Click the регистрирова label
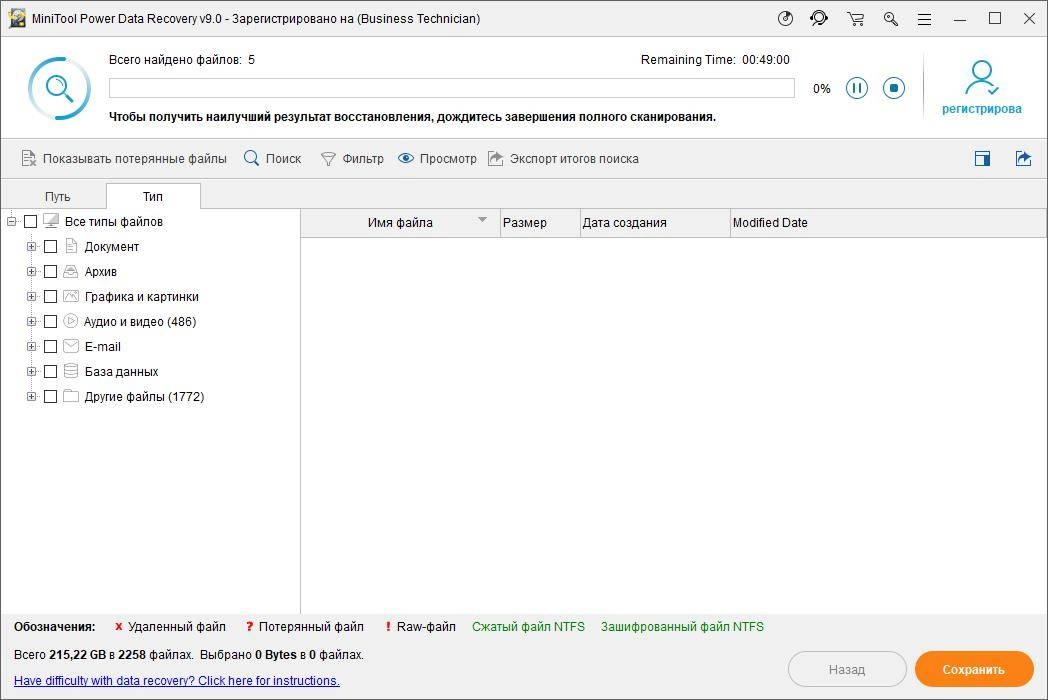This screenshot has width=1048, height=700. (981, 109)
